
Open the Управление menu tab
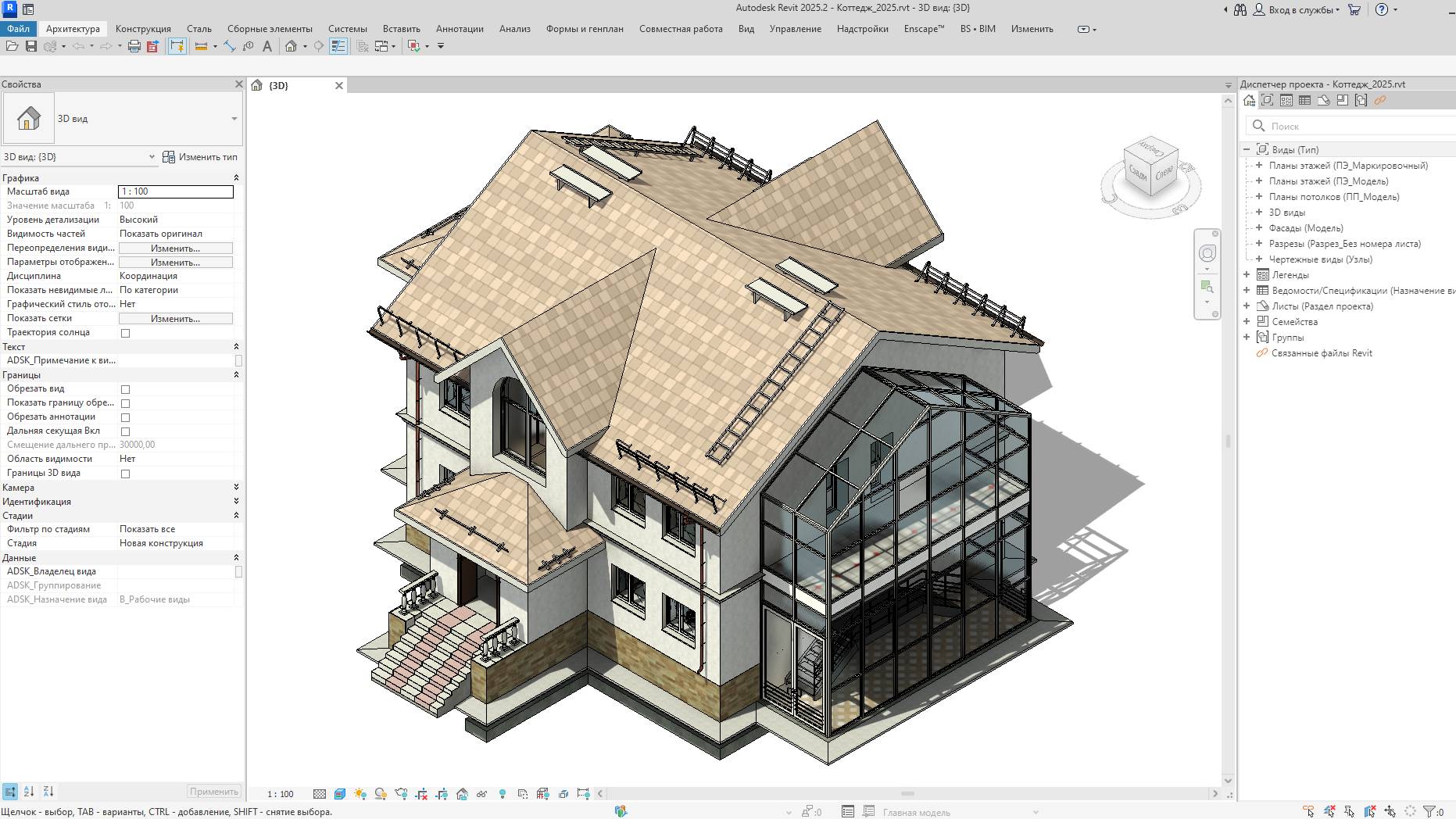tap(794, 28)
